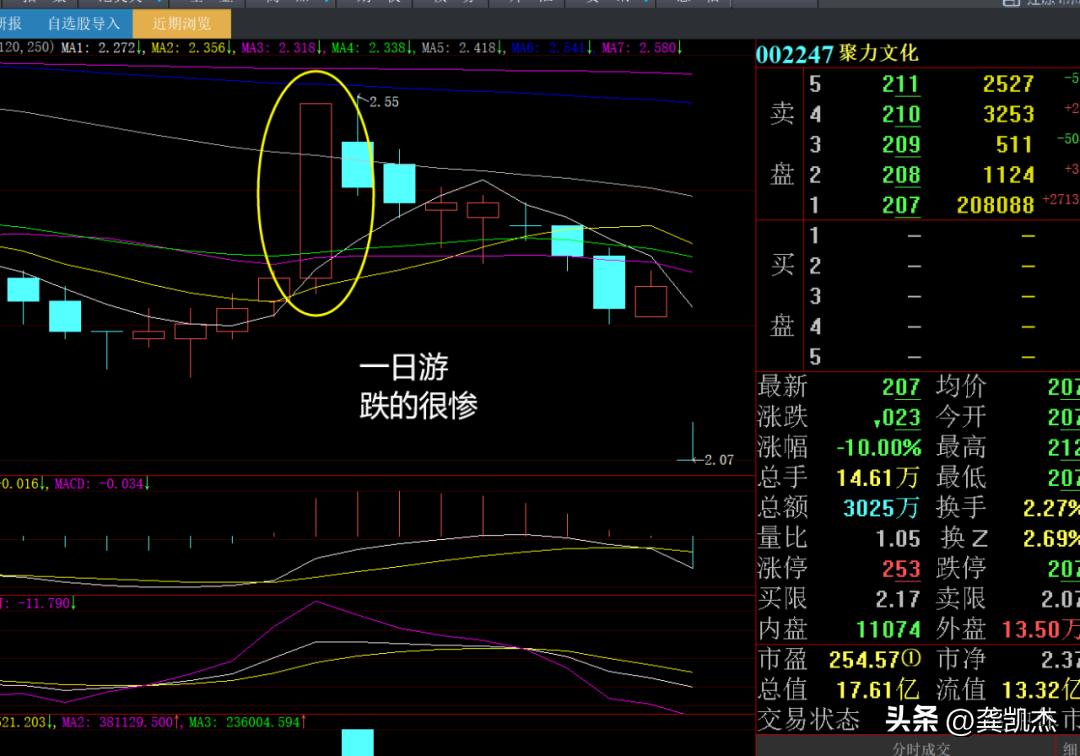Open the 自选股导入 tab
Screen dimensions: 1080x756
tap(83, 23)
